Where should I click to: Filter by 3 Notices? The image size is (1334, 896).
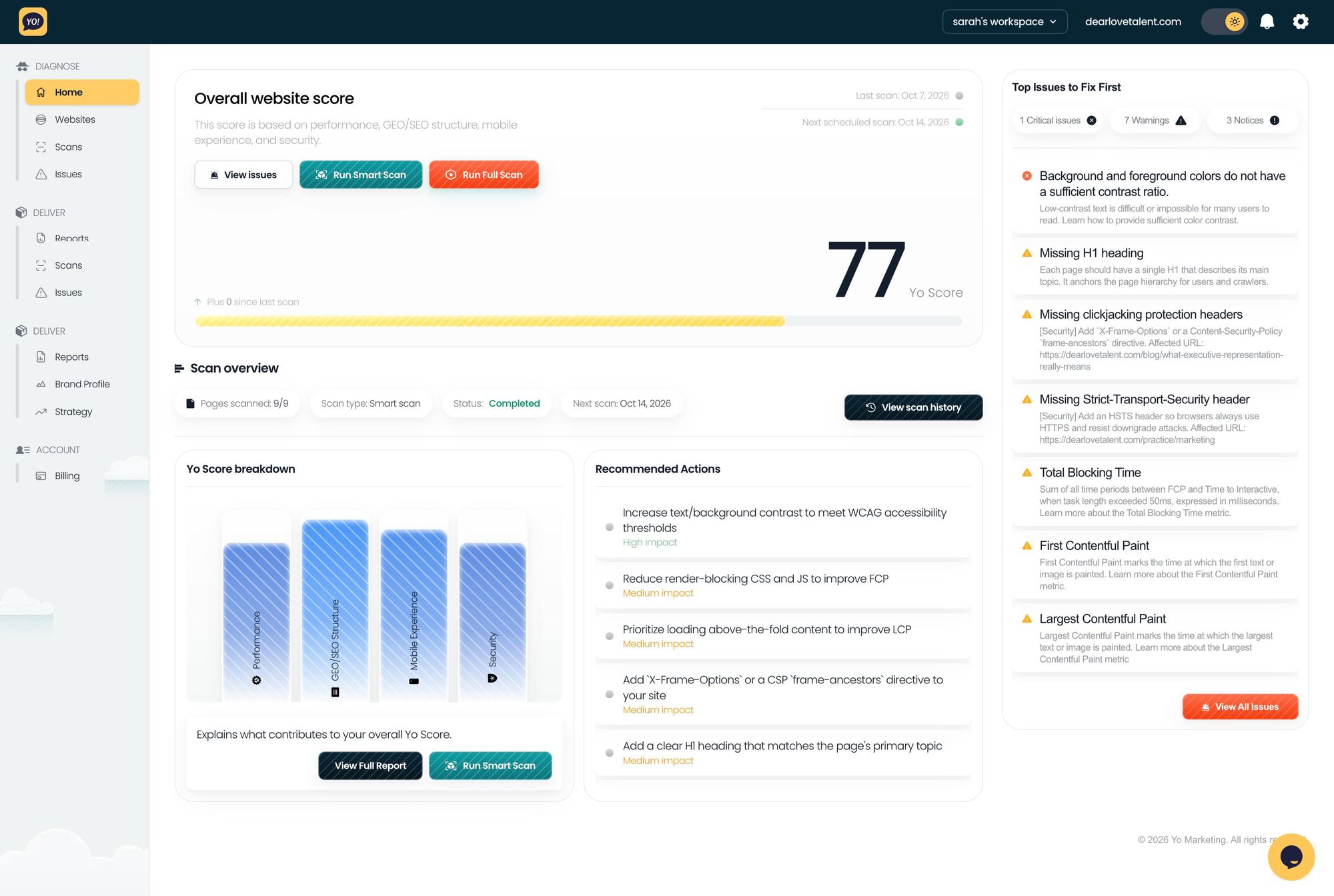(1253, 121)
